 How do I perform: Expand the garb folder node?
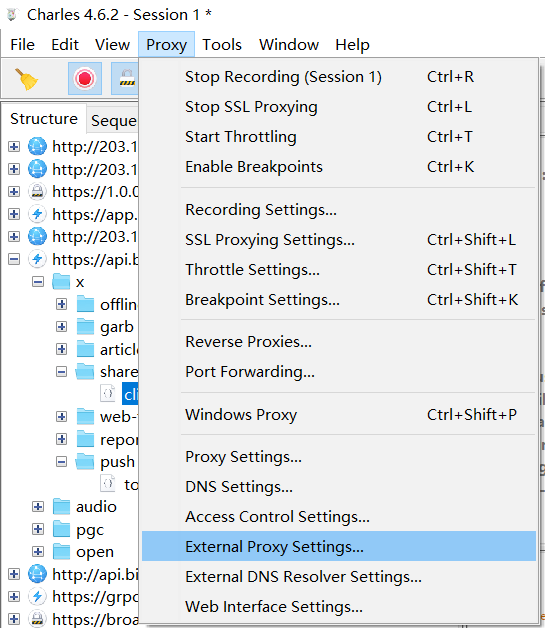61,327
